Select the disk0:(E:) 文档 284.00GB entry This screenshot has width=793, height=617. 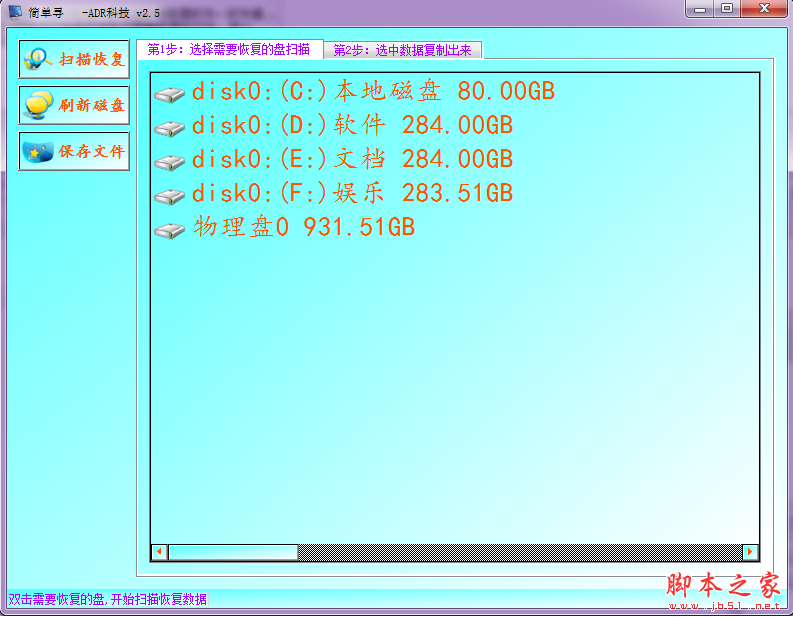[353, 159]
